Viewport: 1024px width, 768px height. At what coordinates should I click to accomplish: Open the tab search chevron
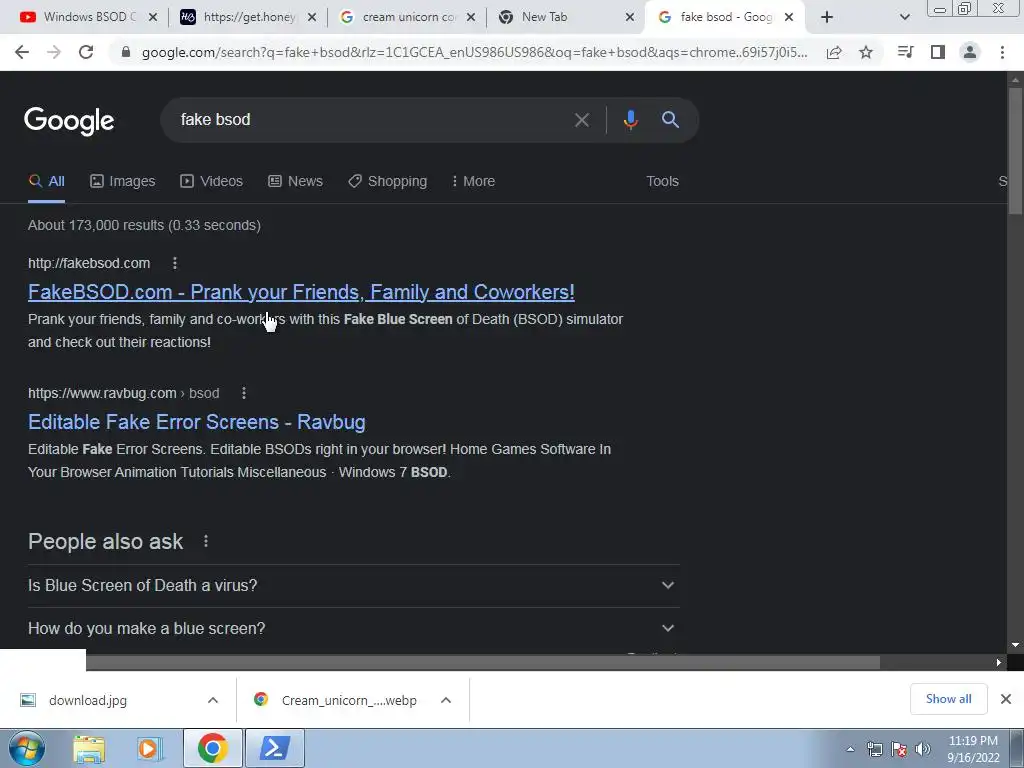point(904,17)
